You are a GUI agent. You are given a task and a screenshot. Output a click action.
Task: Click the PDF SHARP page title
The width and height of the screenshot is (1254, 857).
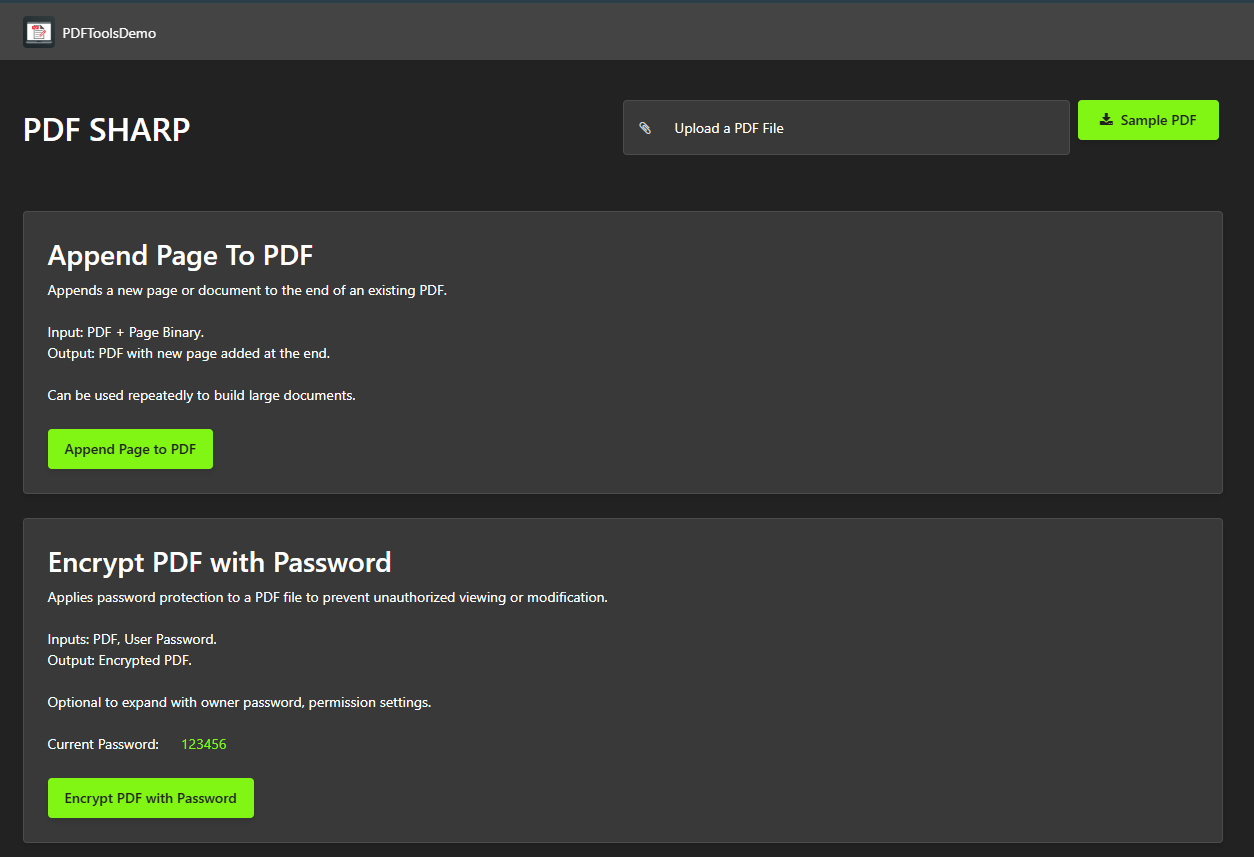(x=106, y=129)
